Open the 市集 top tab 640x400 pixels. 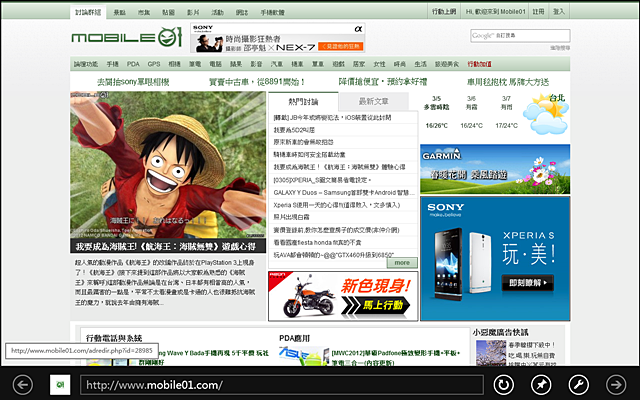(144, 13)
